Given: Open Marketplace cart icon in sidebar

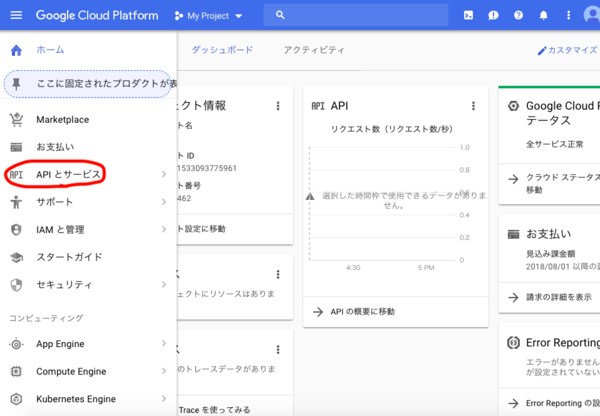Looking at the screenshot, I should click(16, 120).
